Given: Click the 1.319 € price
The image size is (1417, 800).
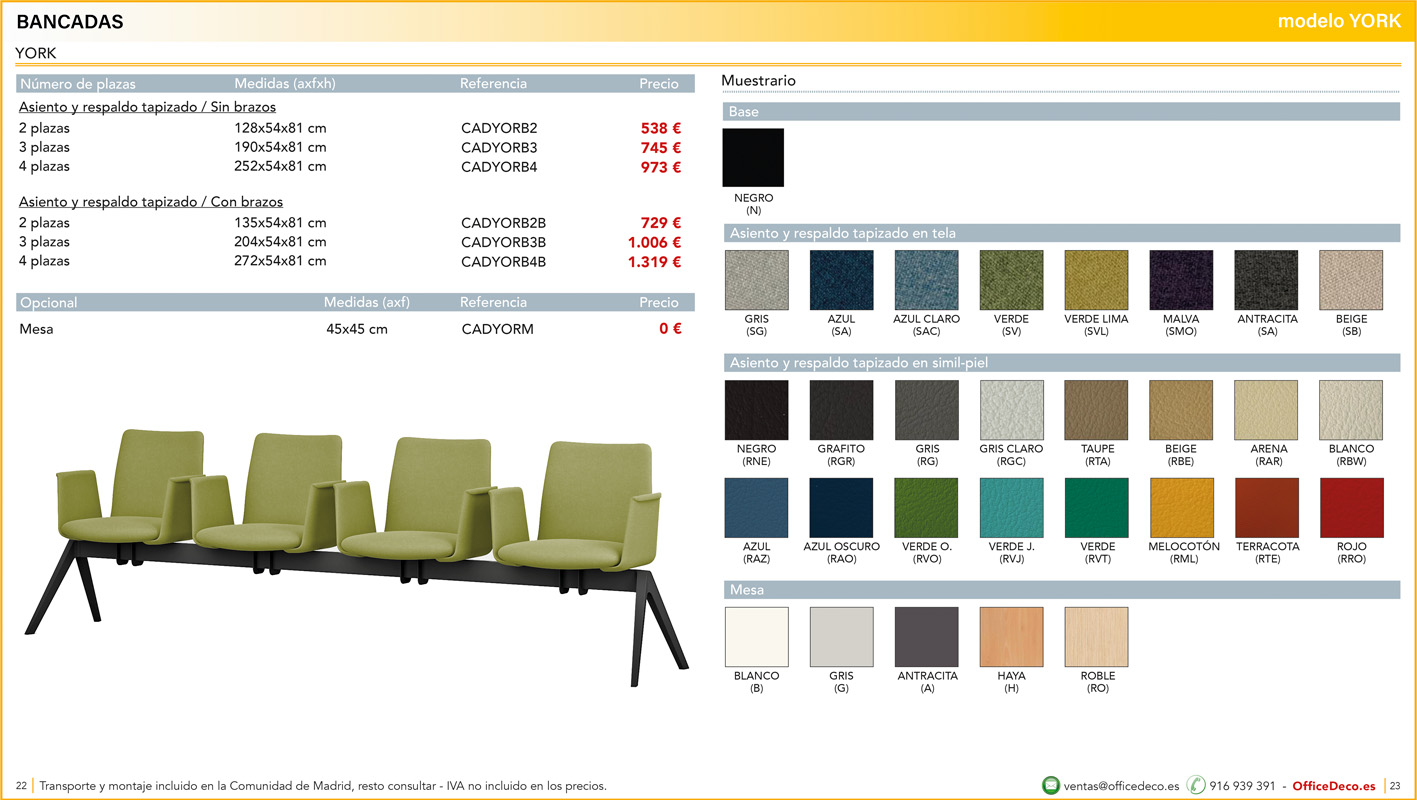Looking at the screenshot, I should [x=655, y=262].
